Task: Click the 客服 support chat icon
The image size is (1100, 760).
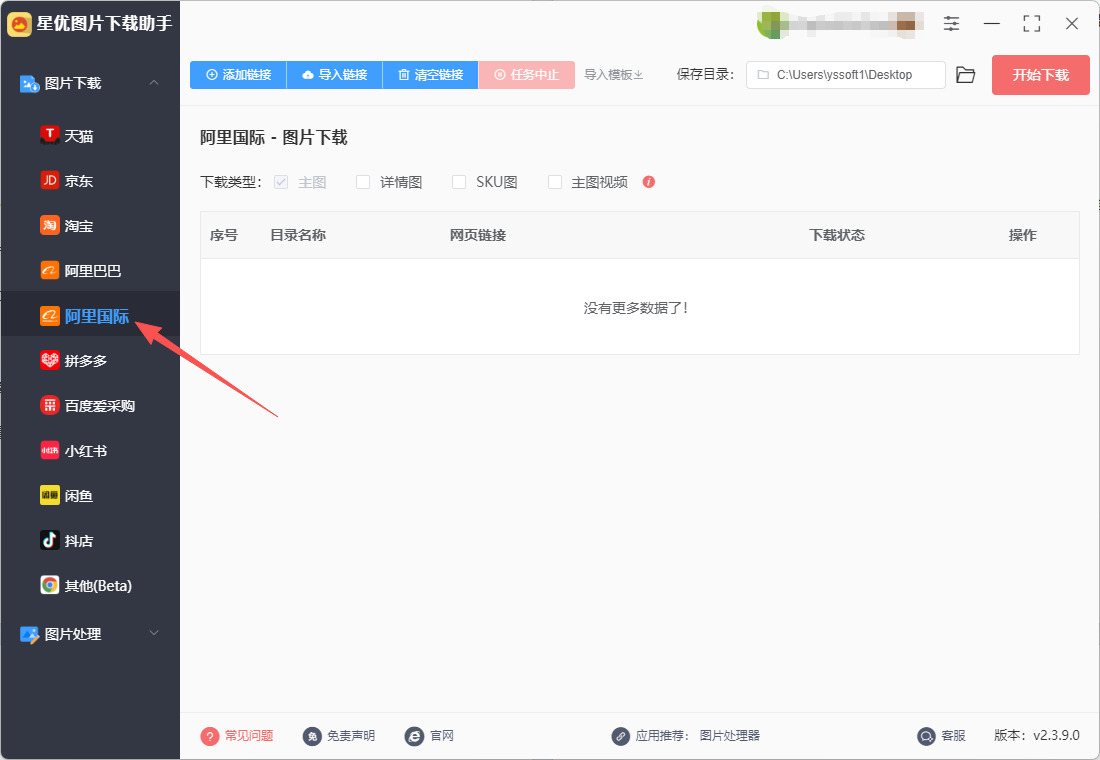Action: point(927,736)
